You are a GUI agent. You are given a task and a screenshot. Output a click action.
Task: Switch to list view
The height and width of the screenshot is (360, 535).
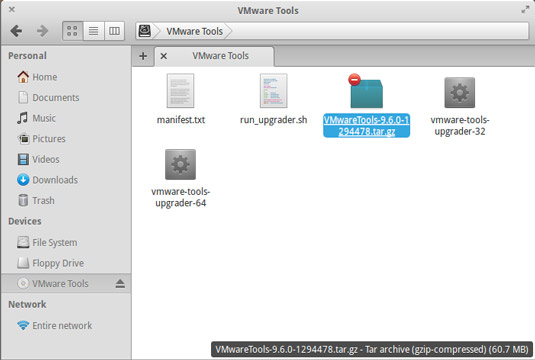tap(93, 31)
